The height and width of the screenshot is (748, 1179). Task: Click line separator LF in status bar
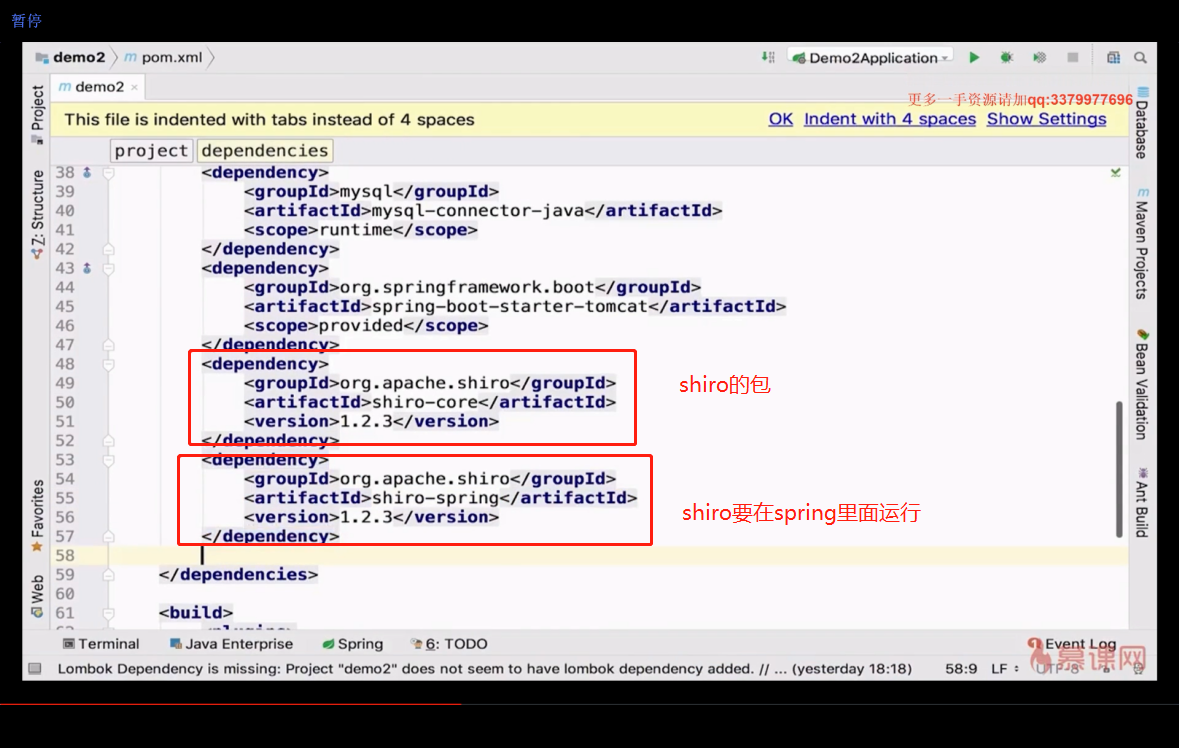pyautogui.click(x=1005, y=668)
